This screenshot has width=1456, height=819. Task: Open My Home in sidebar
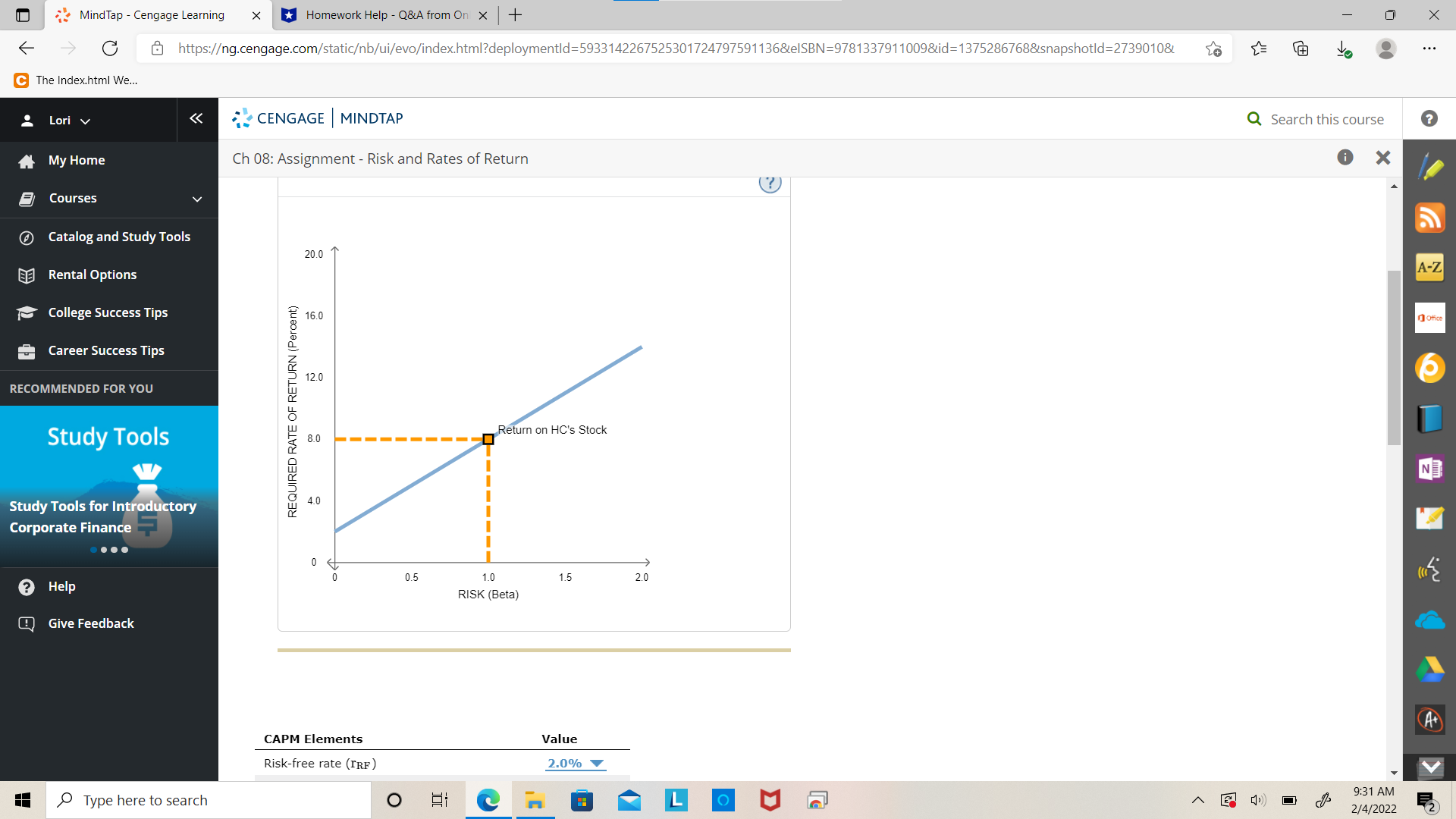click(77, 161)
